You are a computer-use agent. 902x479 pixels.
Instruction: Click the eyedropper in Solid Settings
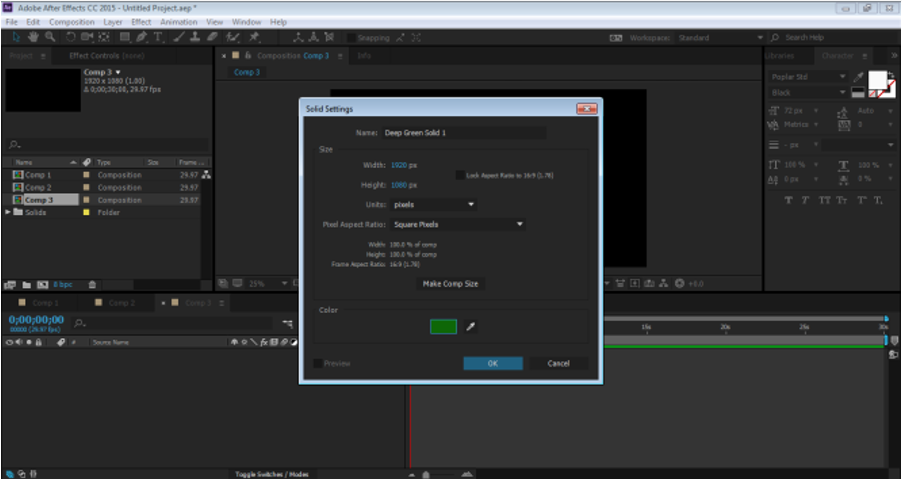click(471, 327)
